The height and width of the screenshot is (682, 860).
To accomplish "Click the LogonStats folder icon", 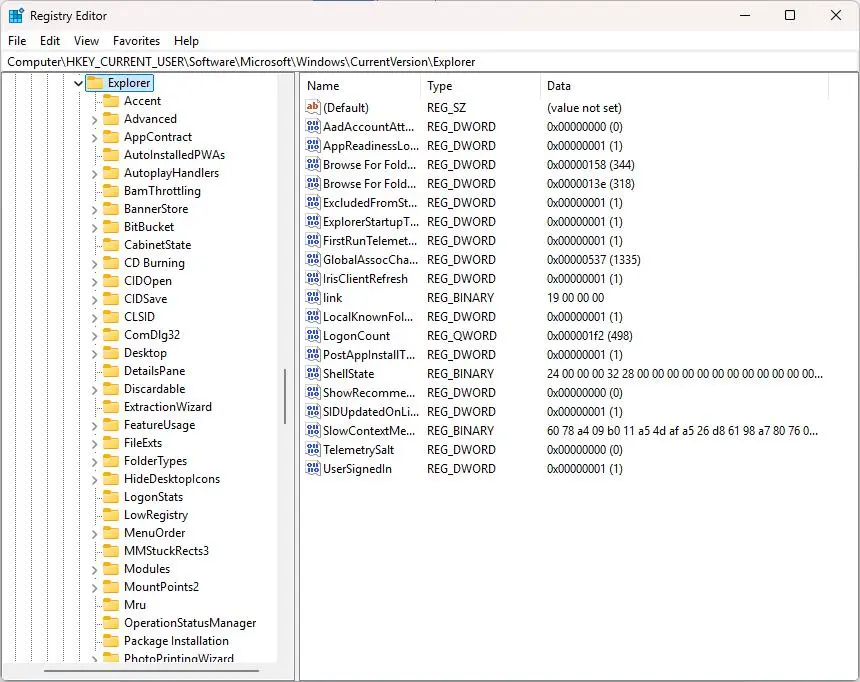I will [111, 497].
